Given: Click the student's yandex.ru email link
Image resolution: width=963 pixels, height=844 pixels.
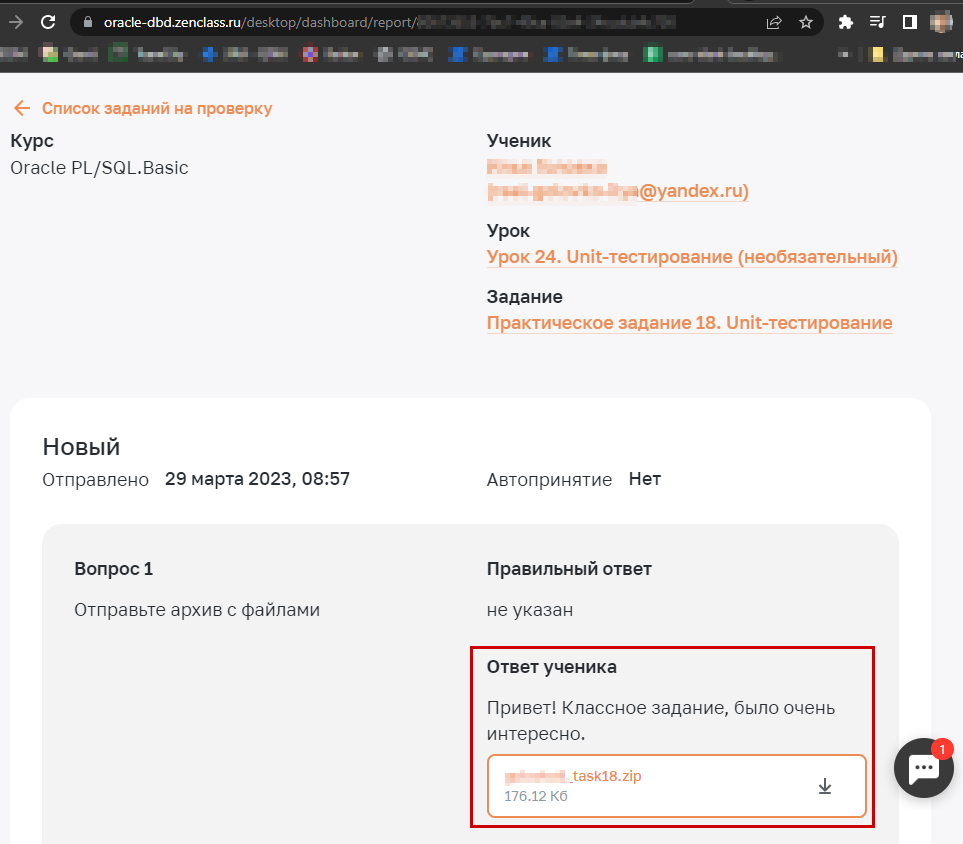Looking at the screenshot, I should 618,190.
